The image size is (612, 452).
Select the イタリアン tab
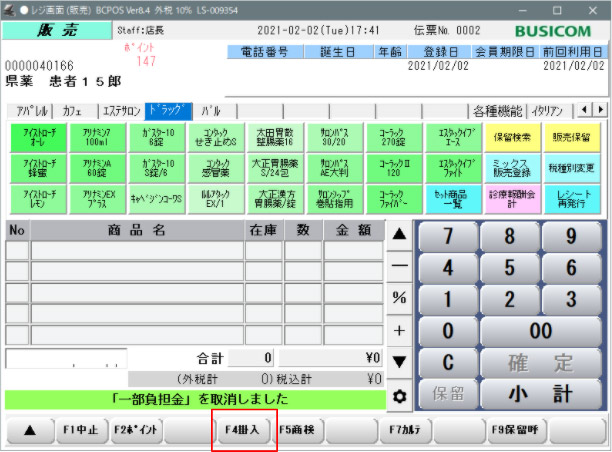pos(552,110)
